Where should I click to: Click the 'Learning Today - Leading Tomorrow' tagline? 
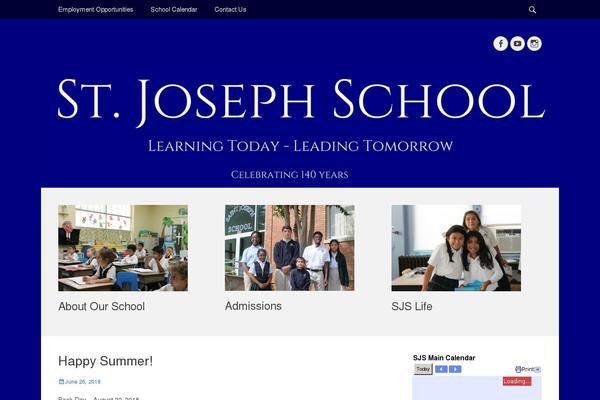click(300, 146)
